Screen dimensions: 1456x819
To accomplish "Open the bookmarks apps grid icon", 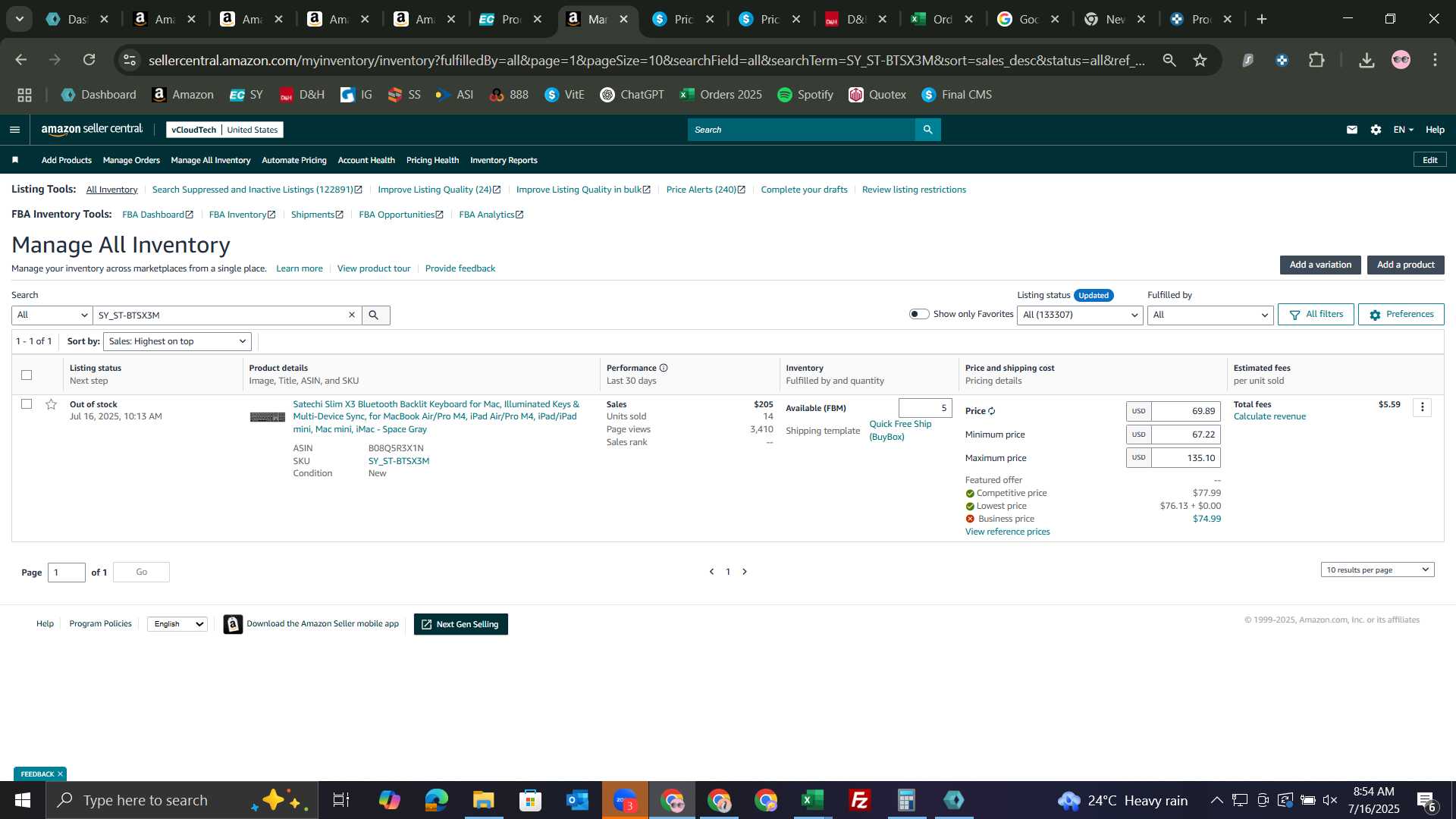I will [x=24, y=95].
